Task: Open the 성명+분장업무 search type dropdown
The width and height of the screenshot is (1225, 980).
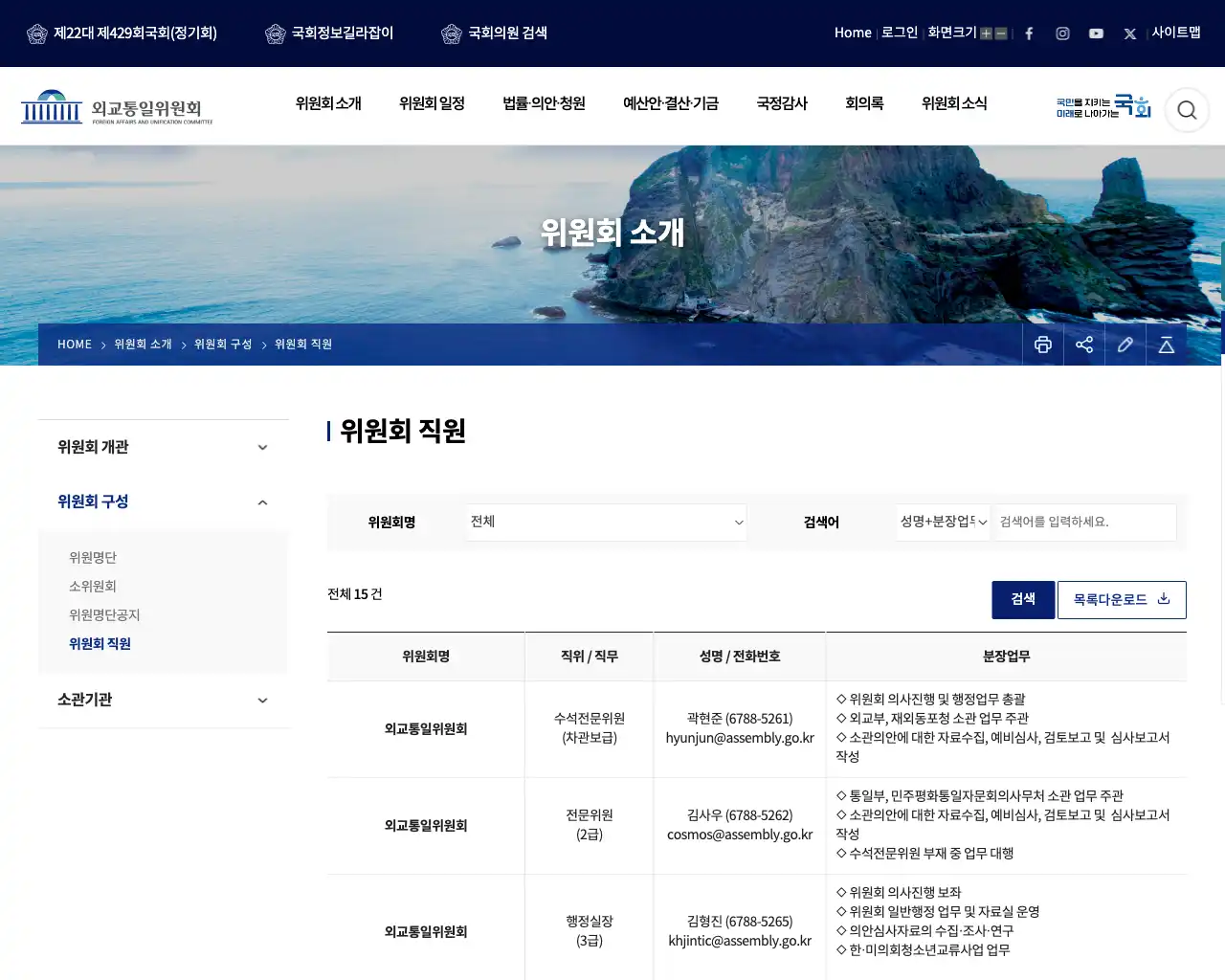Action: coord(943,522)
